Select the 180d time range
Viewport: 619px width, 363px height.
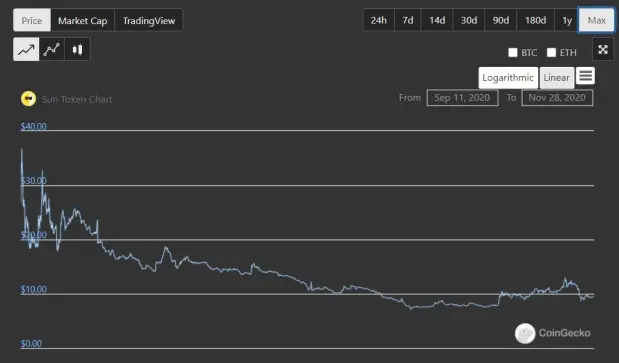(535, 20)
